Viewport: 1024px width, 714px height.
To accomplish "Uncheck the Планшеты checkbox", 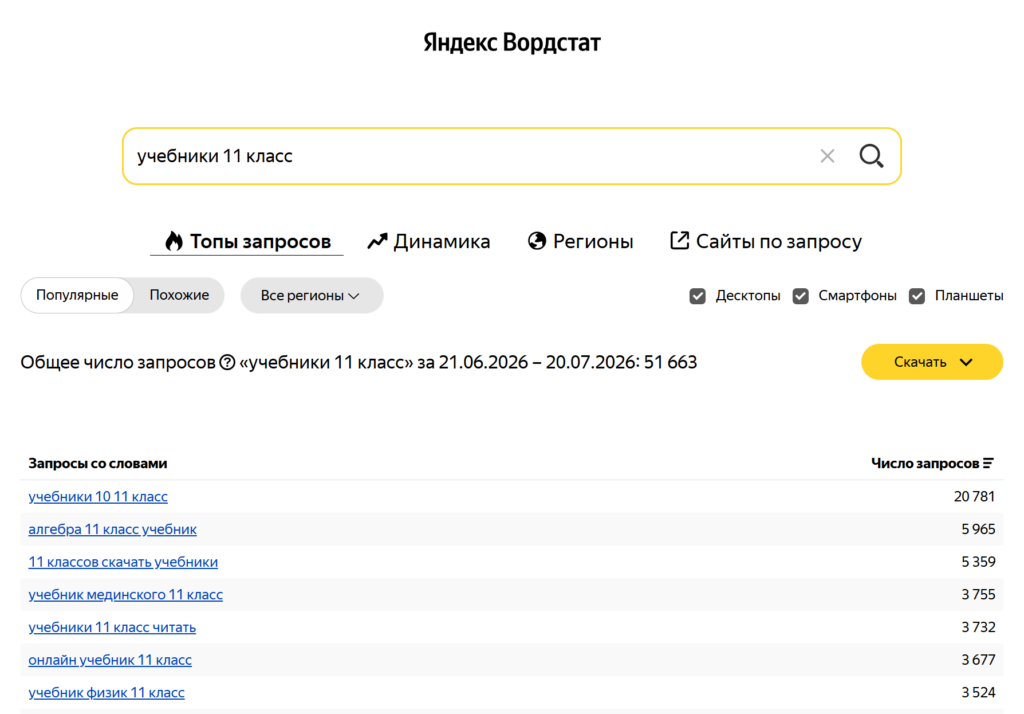I will pyautogui.click(x=917, y=296).
